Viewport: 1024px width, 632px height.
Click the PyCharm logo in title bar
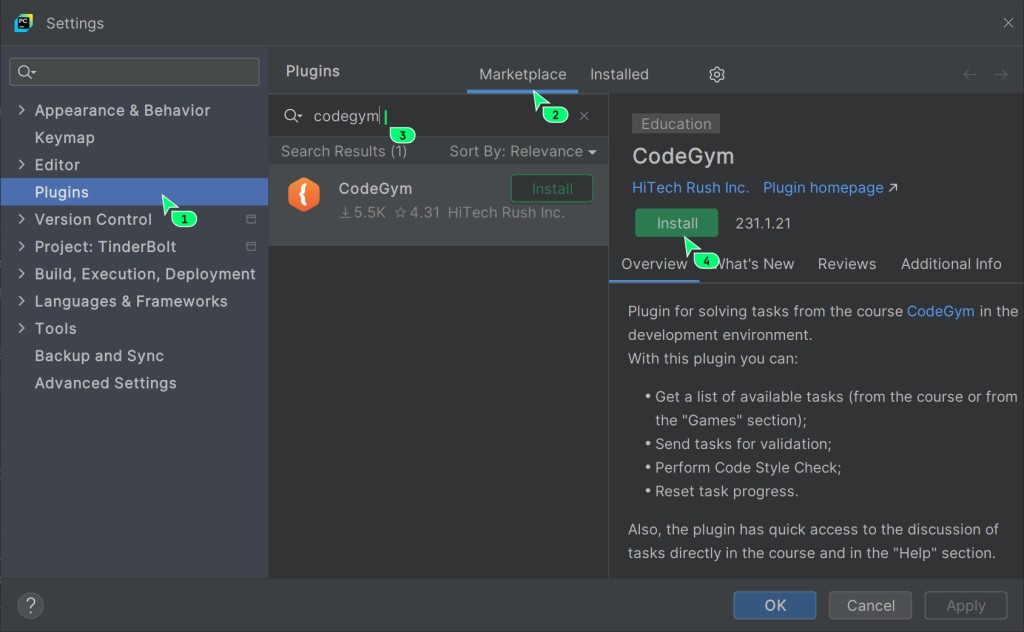click(23, 22)
